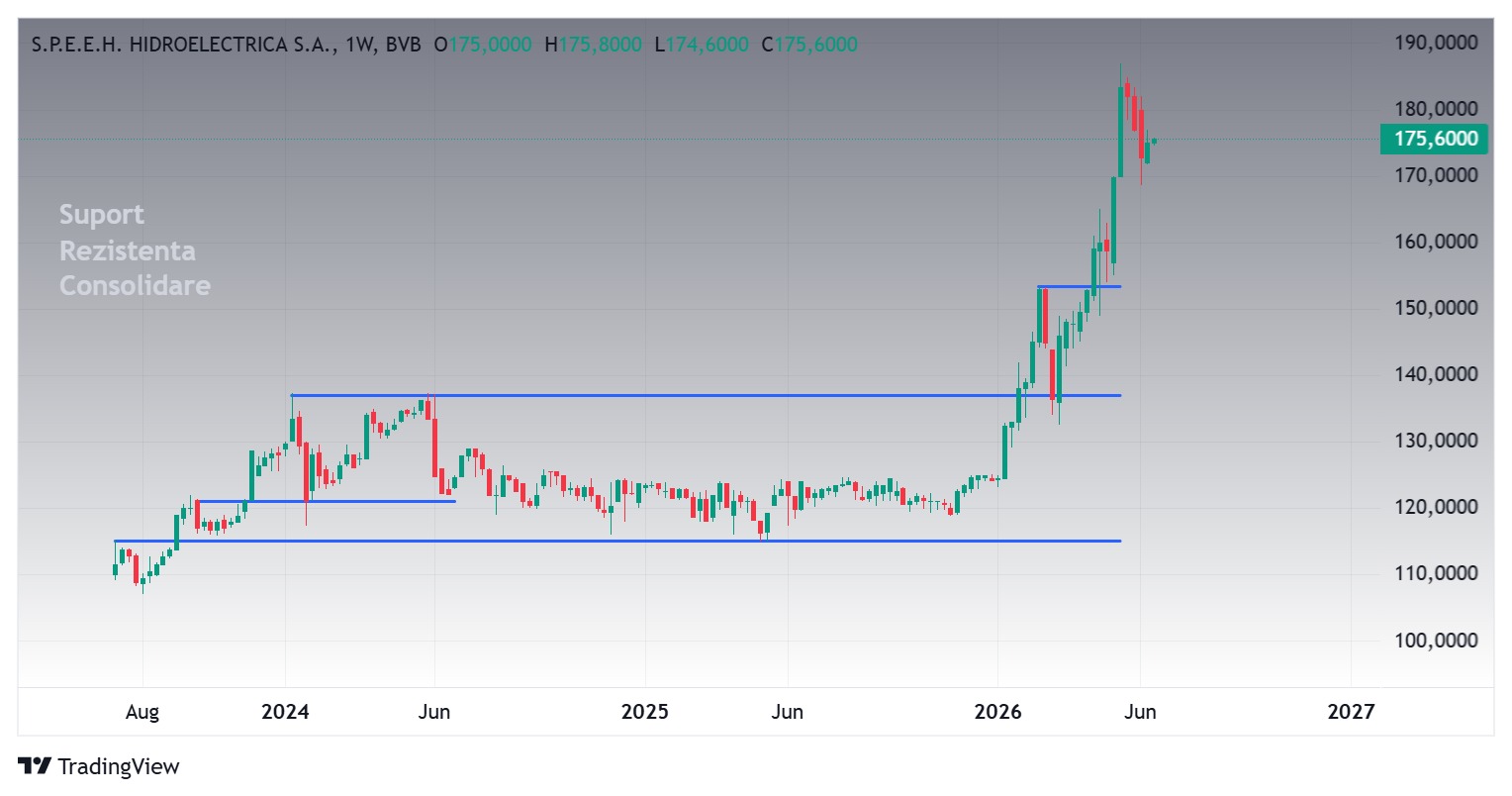
Task: Click the close value C175,6000 in the legend
Action: (809, 45)
